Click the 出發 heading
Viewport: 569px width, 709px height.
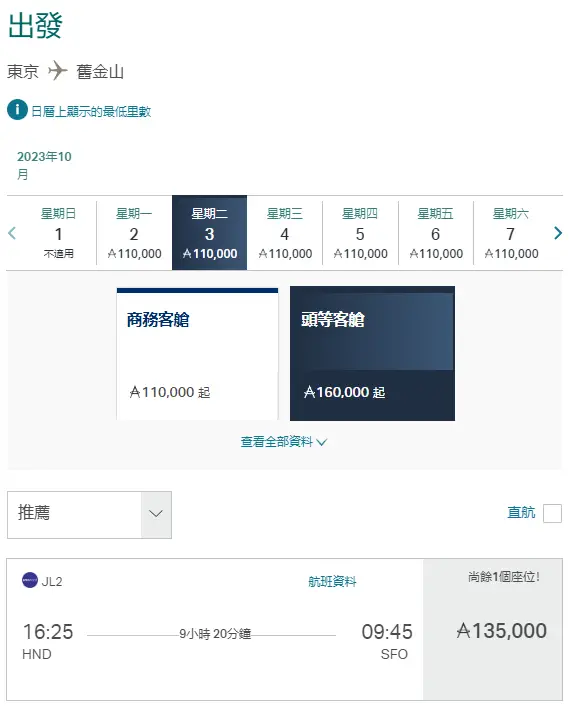35,26
